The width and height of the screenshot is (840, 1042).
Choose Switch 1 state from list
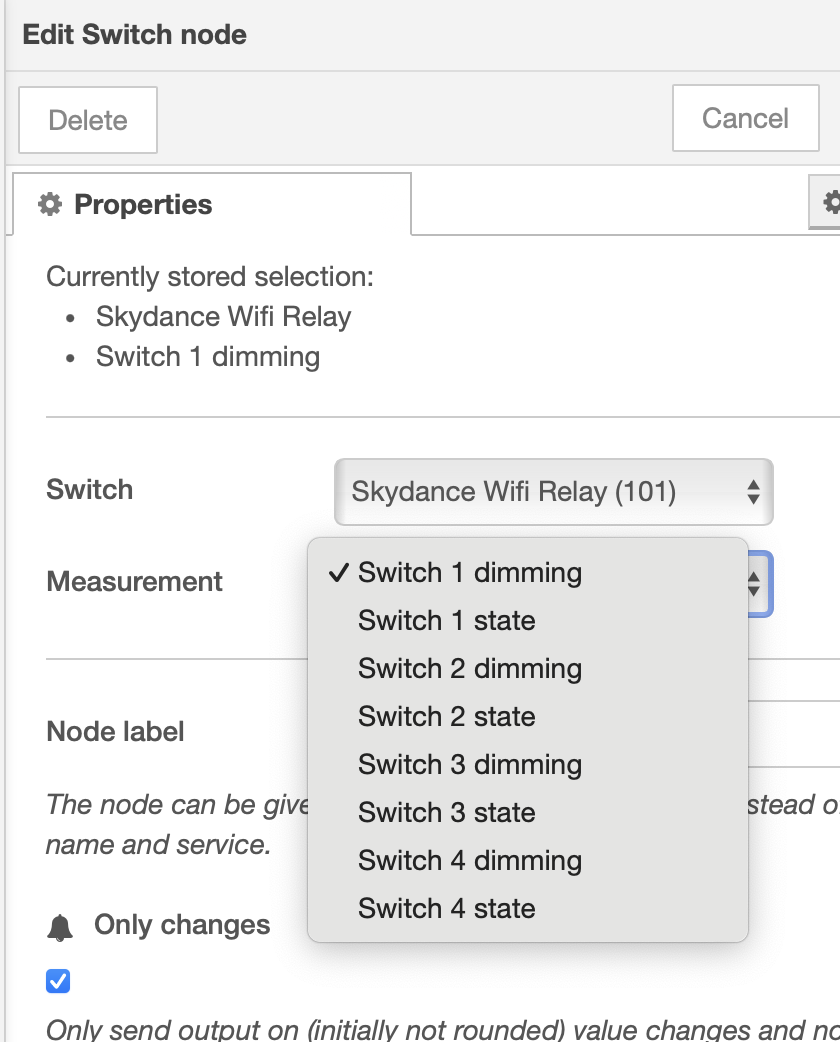point(446,621)
